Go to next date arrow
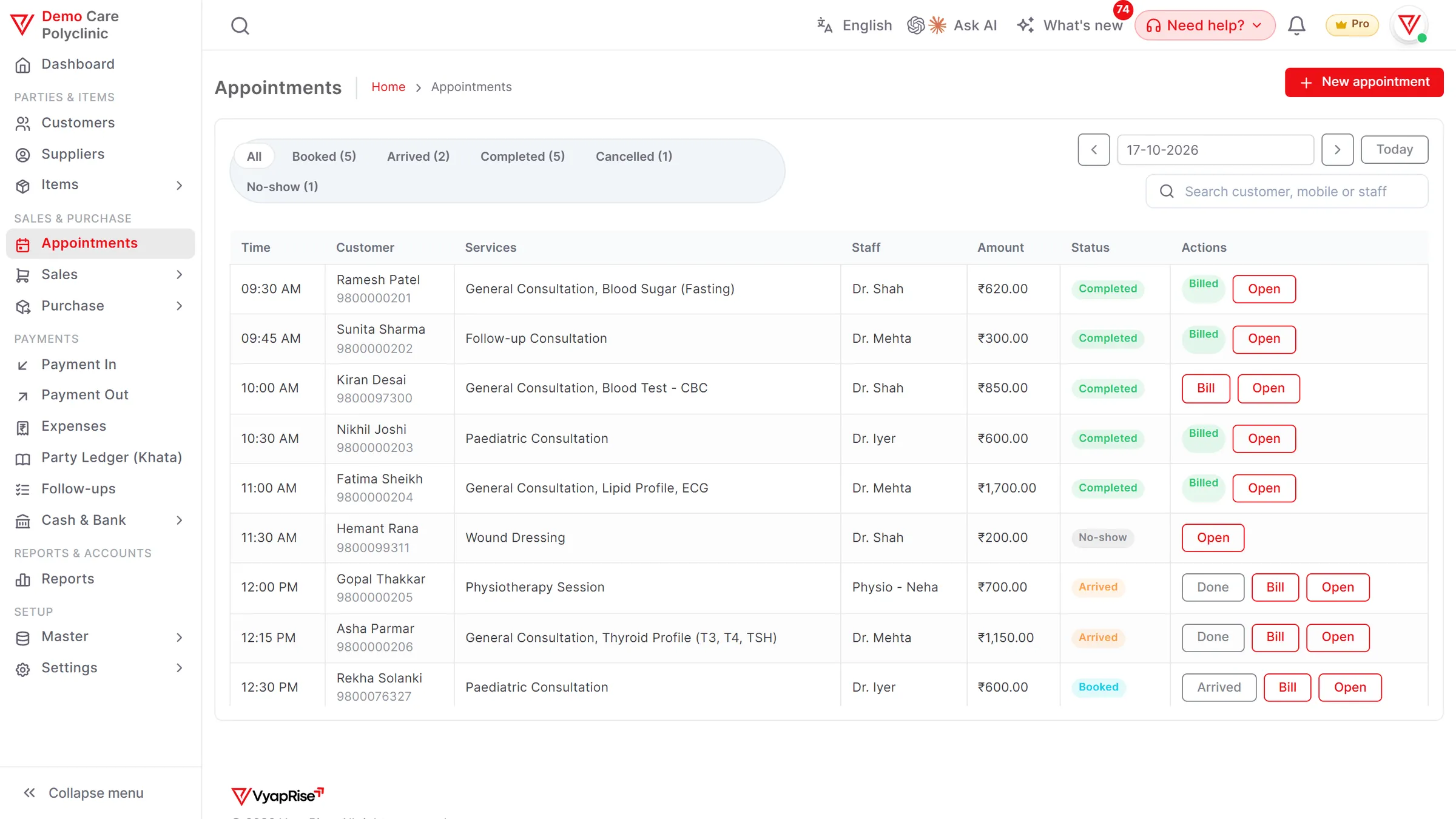Screen dimensions: 1456x819 pos(1337,150)
